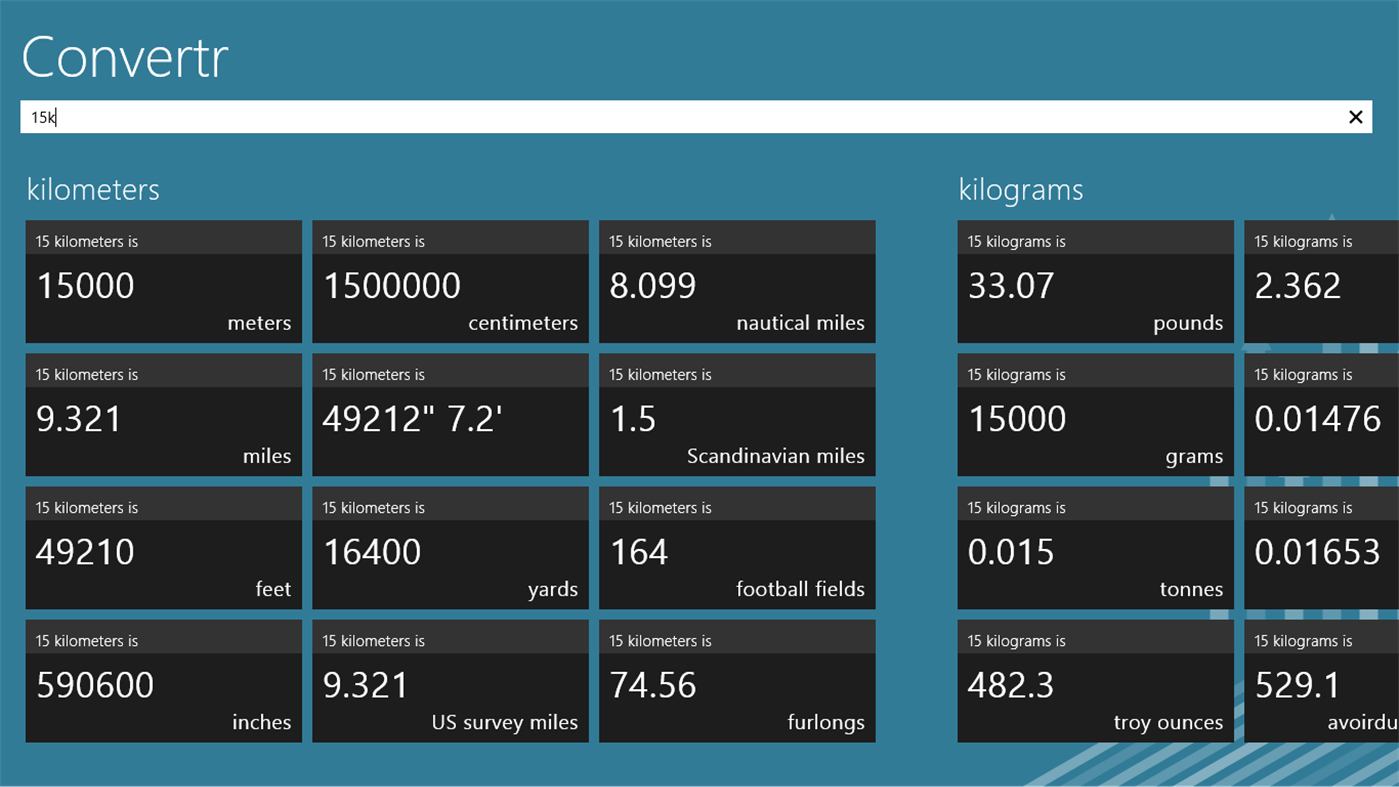Select the troy ounces result tile

[1095, 681]
